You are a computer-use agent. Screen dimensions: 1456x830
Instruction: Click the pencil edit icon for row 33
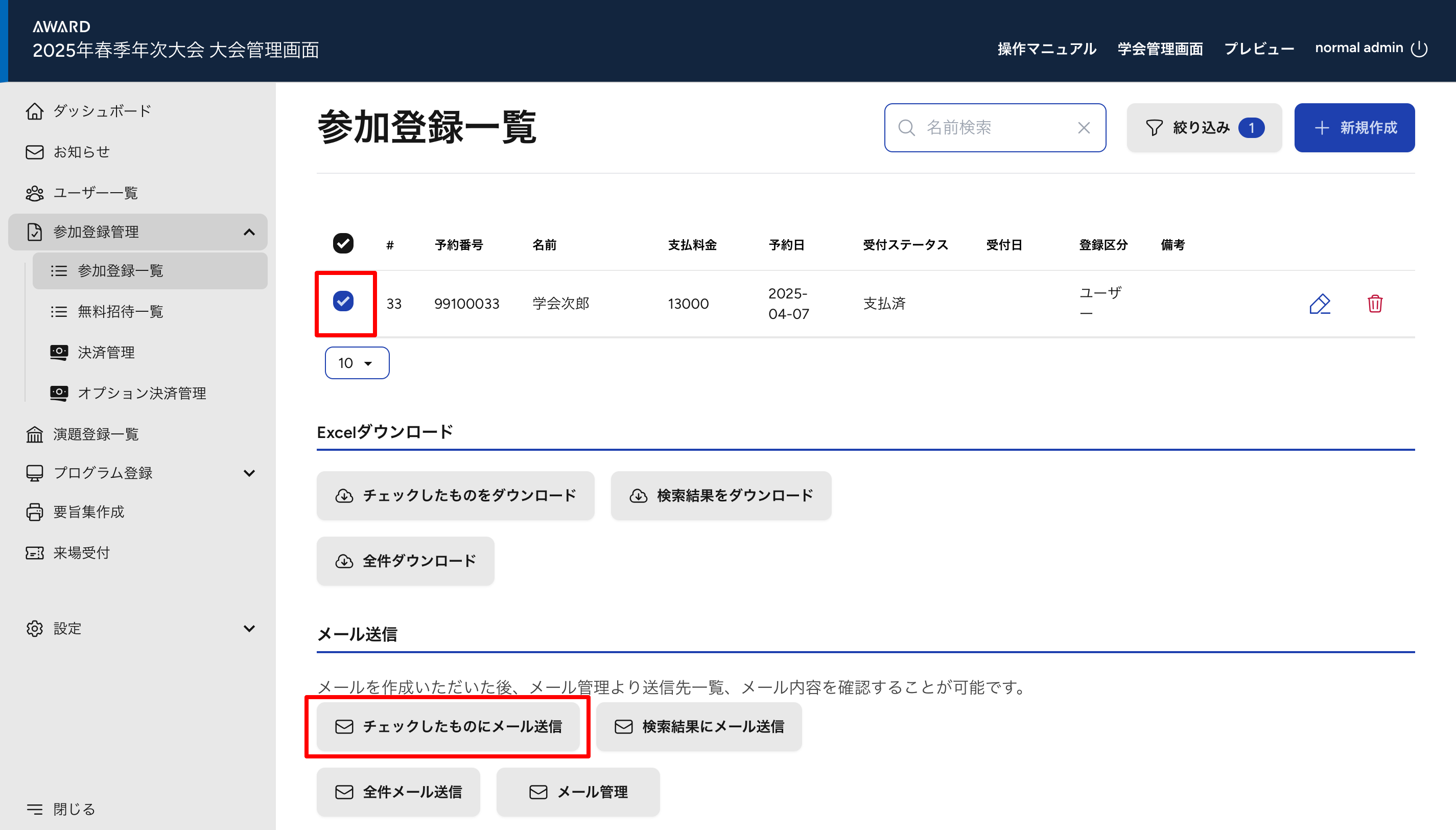[x=1319, y=304]
